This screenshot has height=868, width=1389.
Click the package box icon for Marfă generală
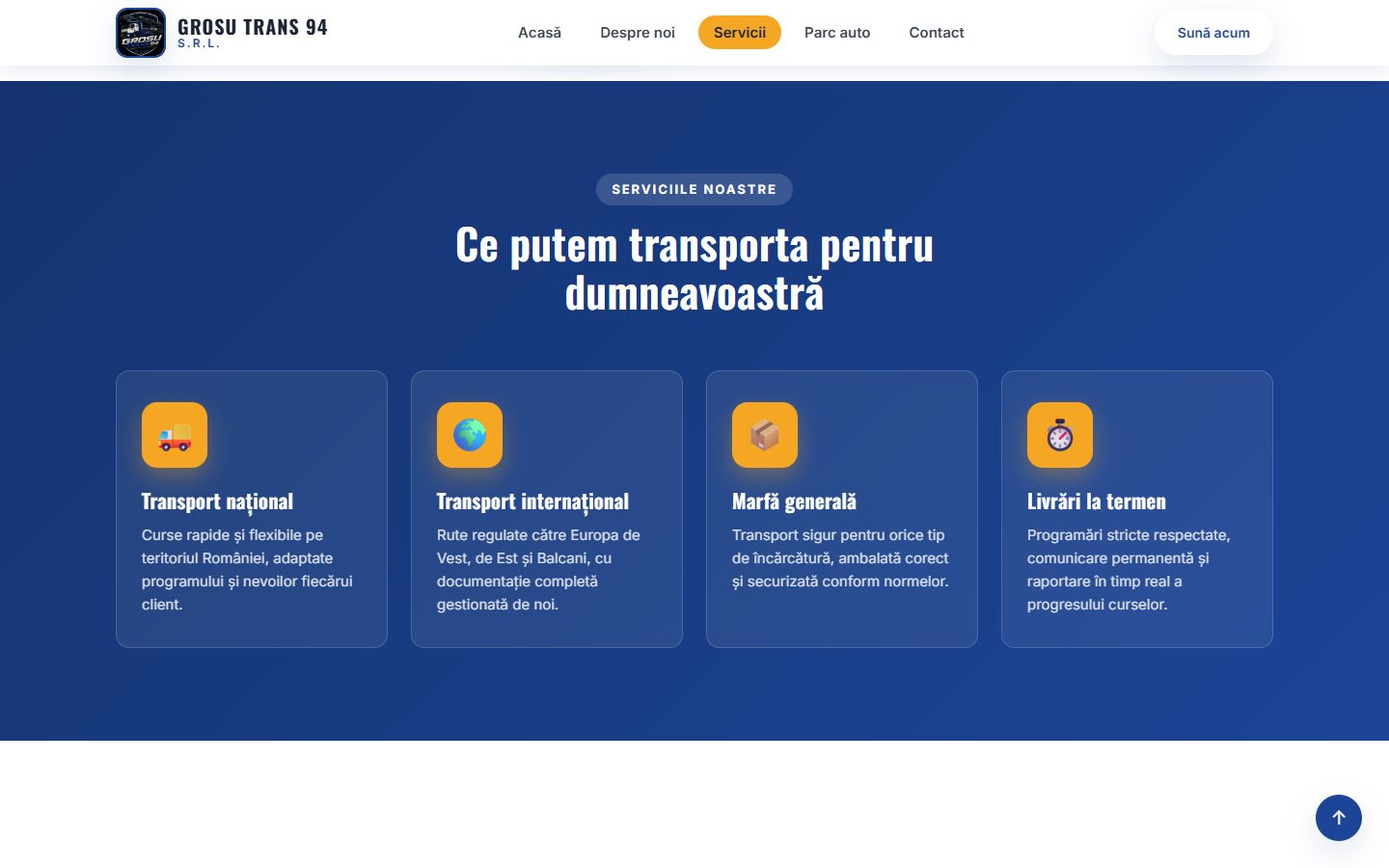[x=765, y=435]
